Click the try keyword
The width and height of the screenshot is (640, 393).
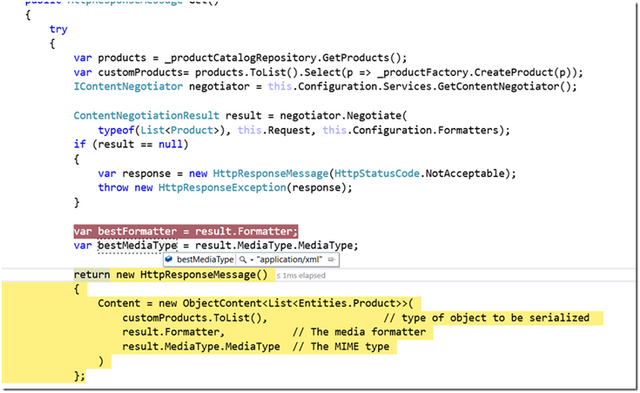tap(58, 29)
